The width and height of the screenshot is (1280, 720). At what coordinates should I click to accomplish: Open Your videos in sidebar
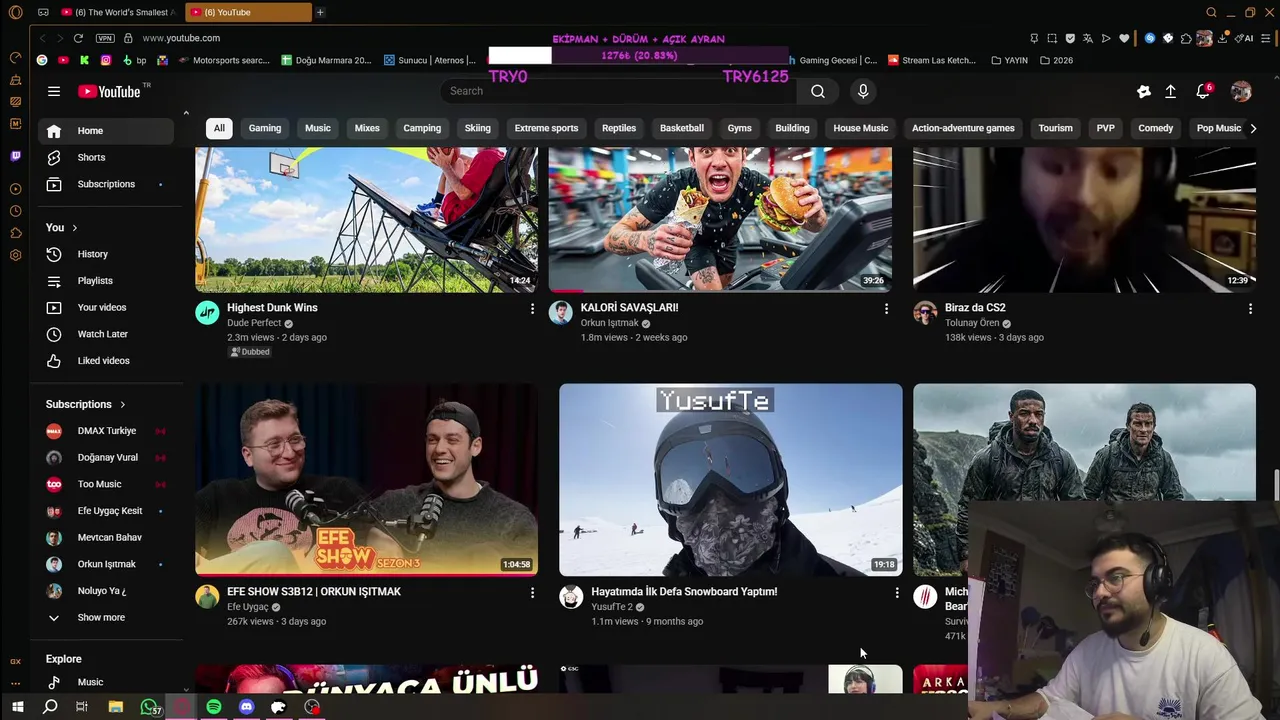(106, 307)
